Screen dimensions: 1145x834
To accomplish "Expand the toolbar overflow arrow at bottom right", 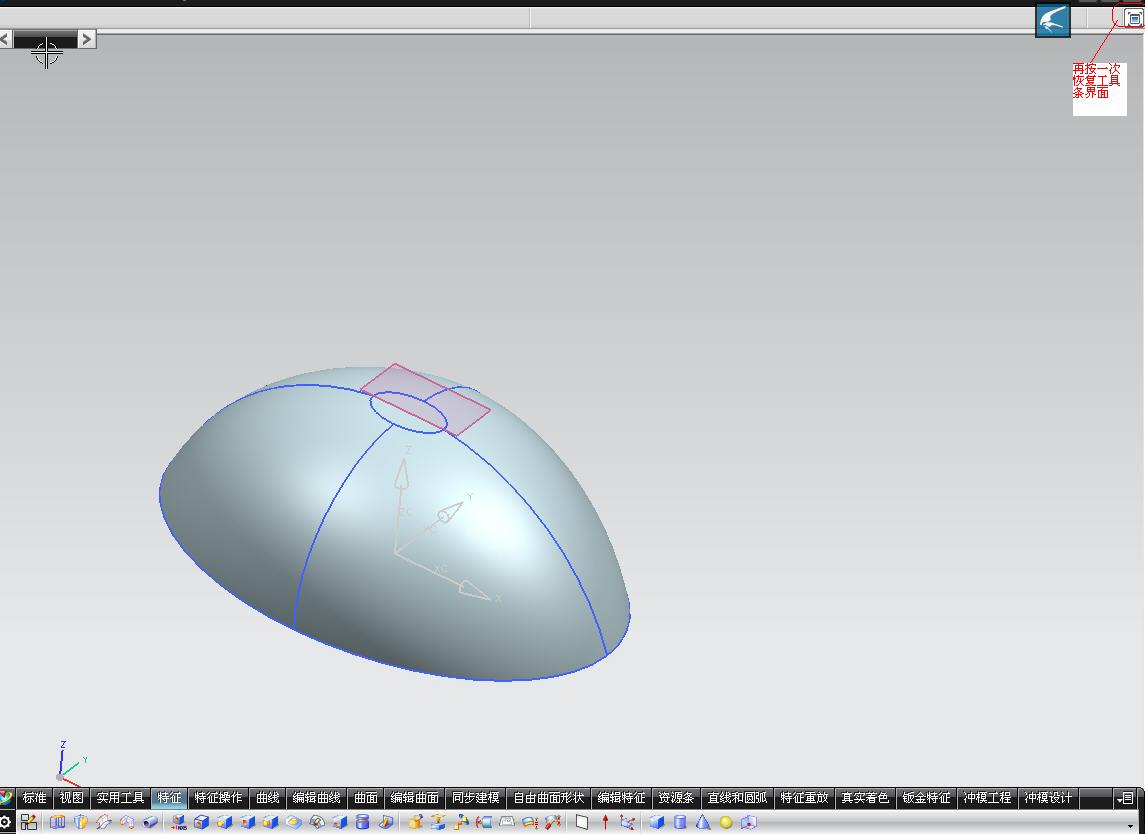I will click(1132, 827).
